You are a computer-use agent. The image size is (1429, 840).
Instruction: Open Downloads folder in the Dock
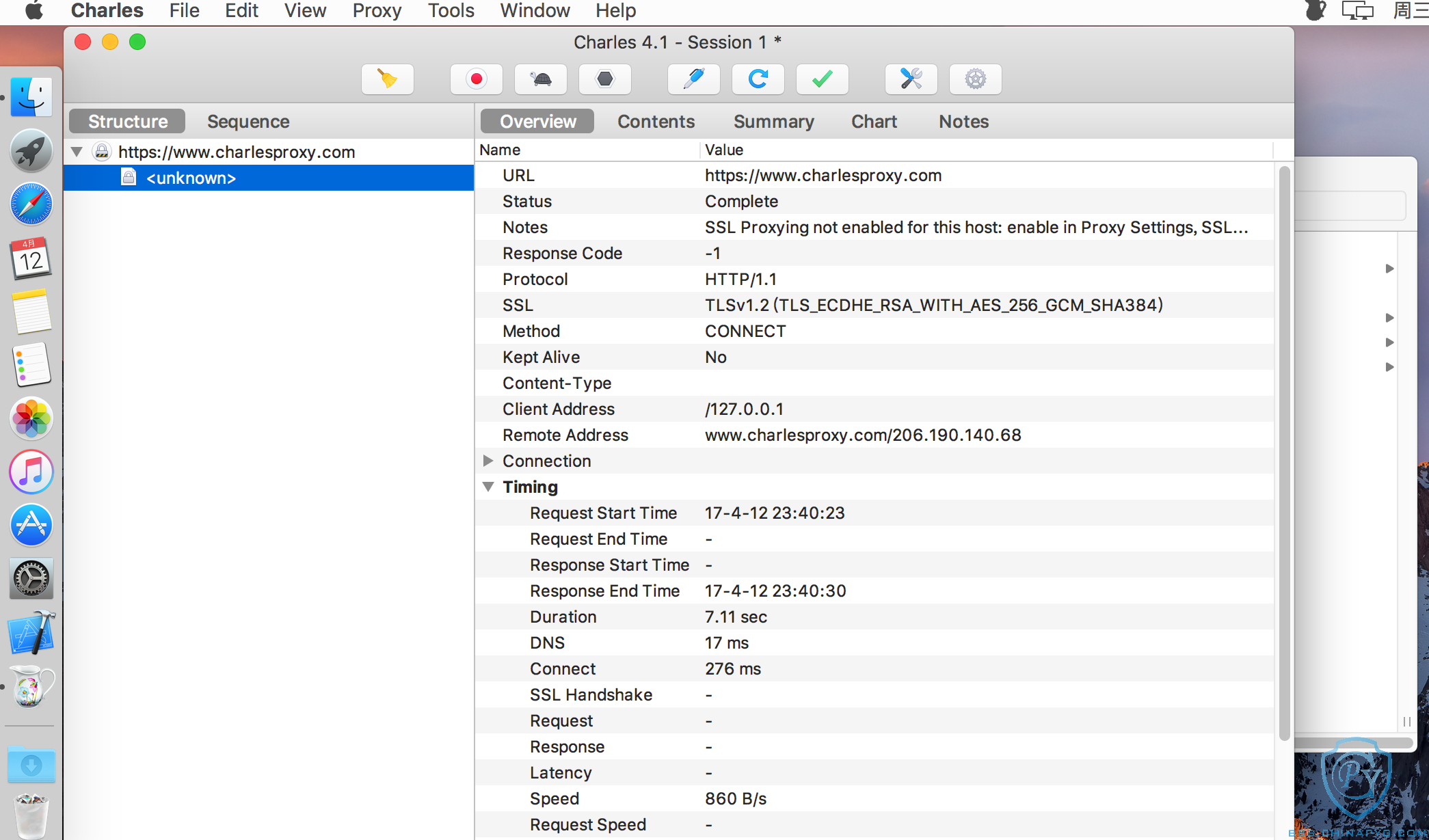click(31, 764)
